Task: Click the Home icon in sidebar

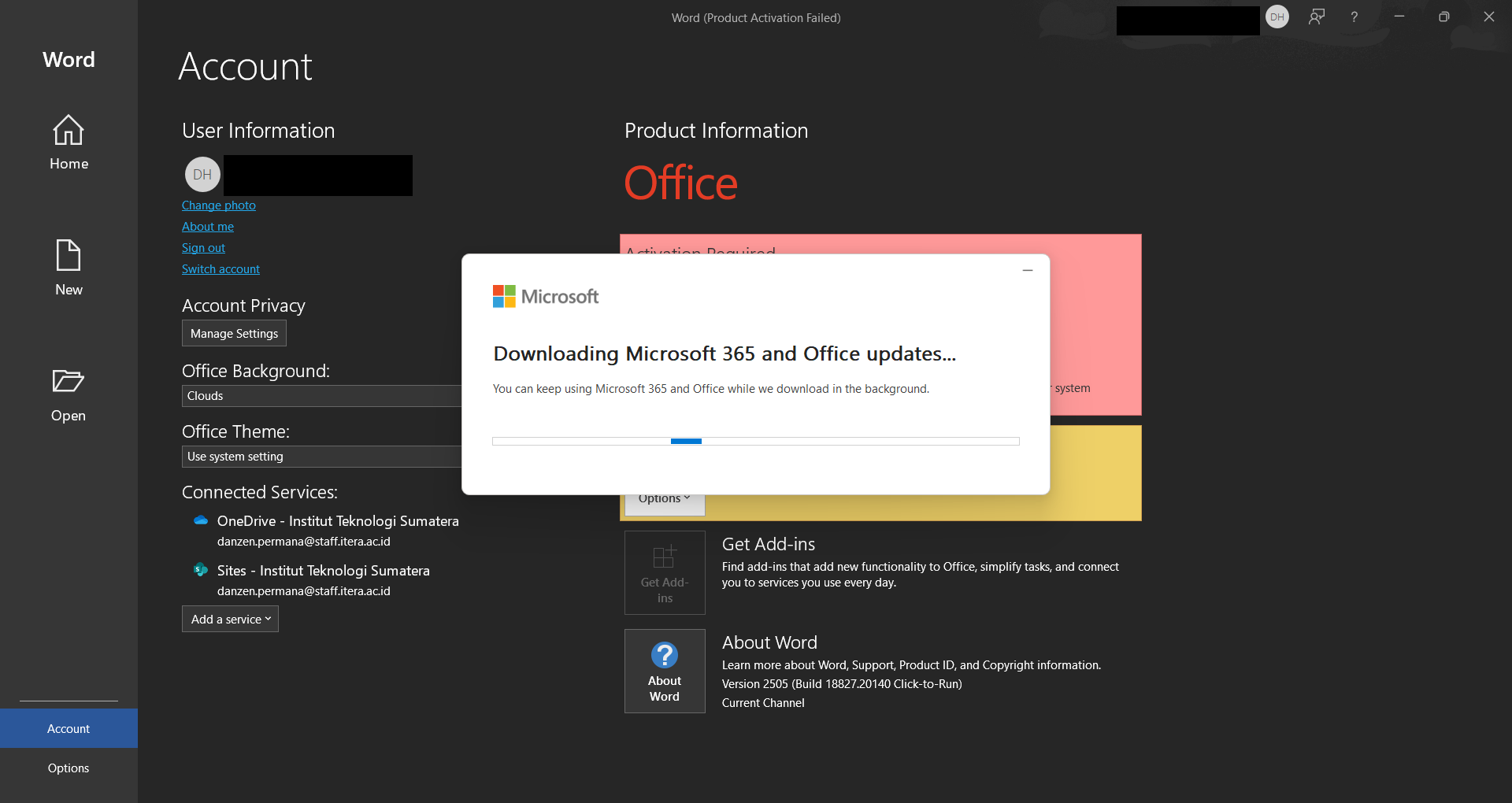Action: click(69, 131)
